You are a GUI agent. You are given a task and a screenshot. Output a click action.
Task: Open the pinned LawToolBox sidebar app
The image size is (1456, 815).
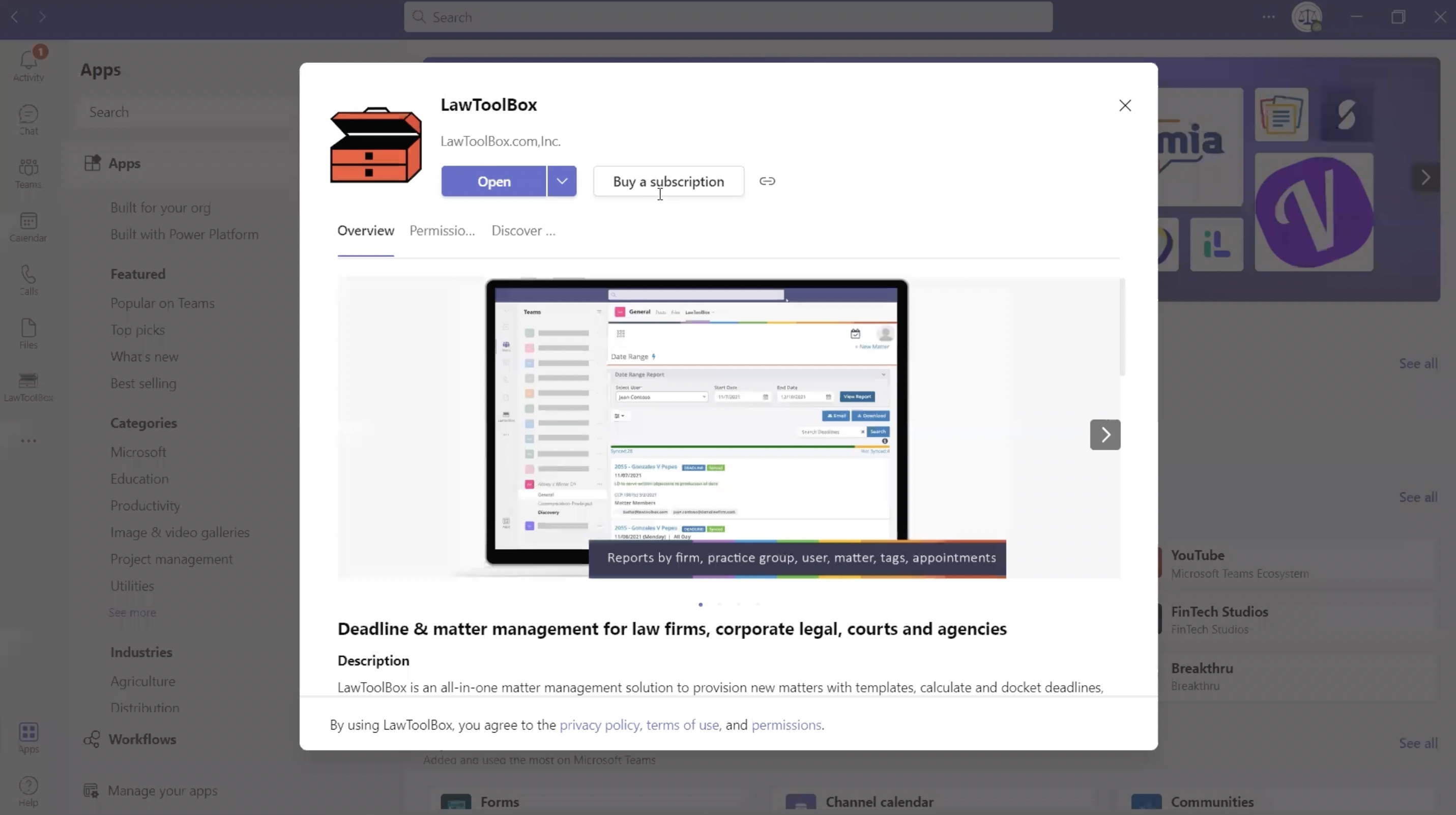(x=28, y=387)
